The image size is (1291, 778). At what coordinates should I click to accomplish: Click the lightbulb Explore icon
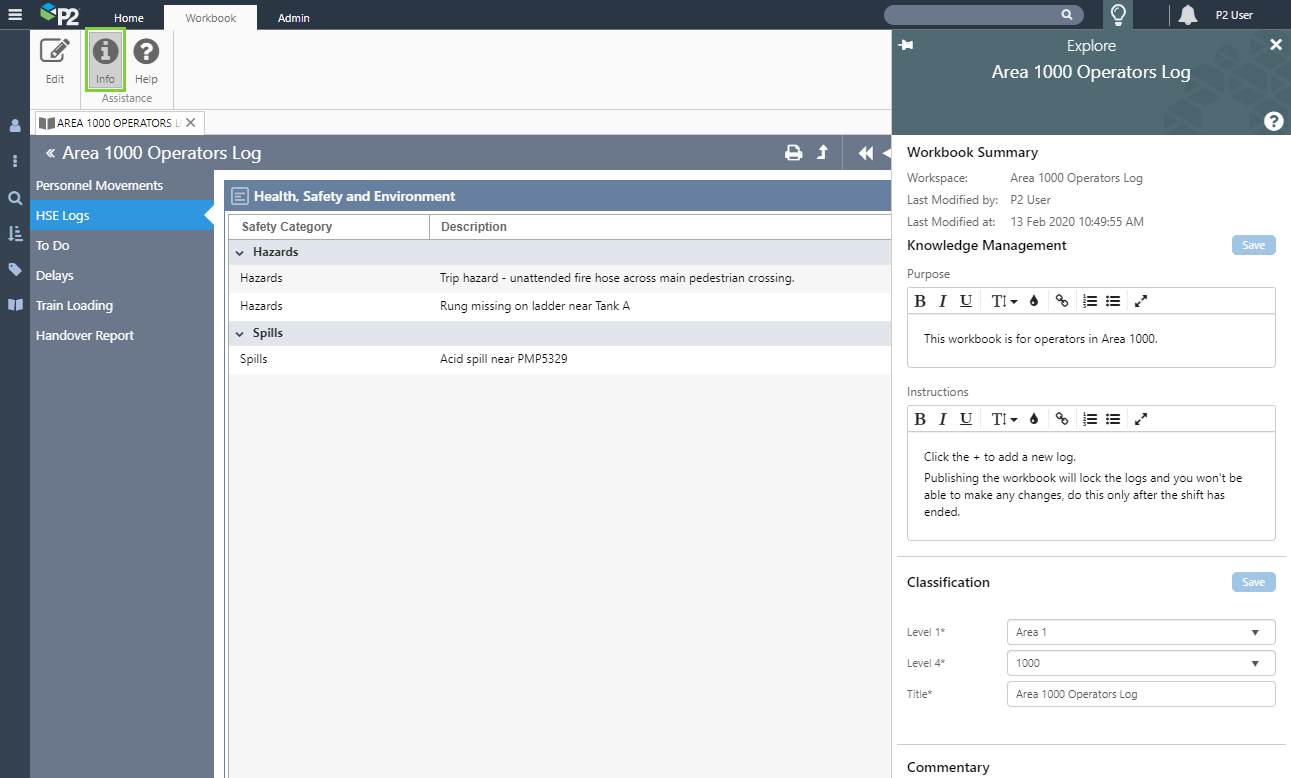click(1118, 15)
